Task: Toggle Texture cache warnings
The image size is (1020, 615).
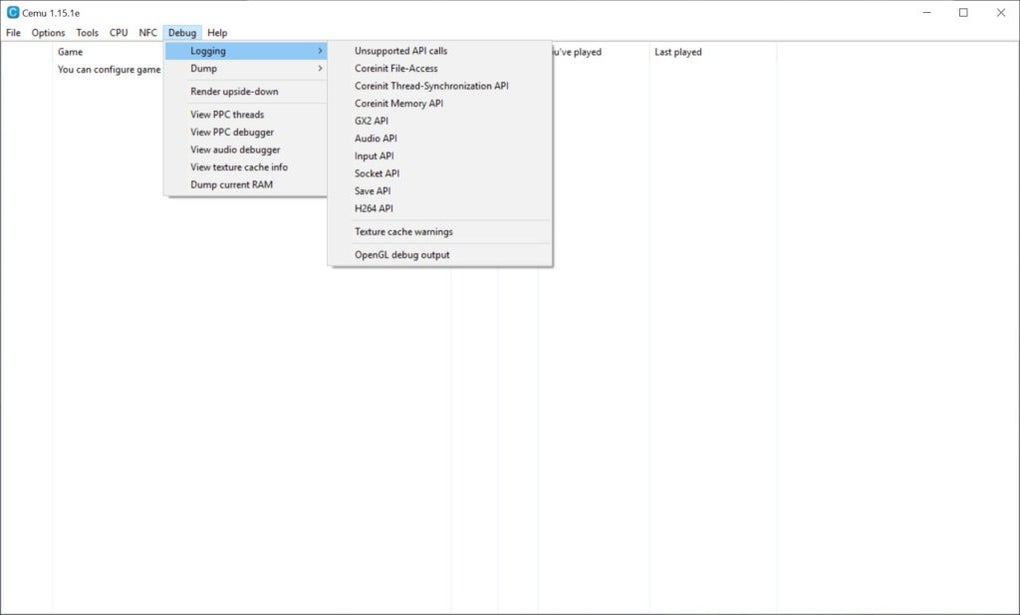Action: [440, 232]
